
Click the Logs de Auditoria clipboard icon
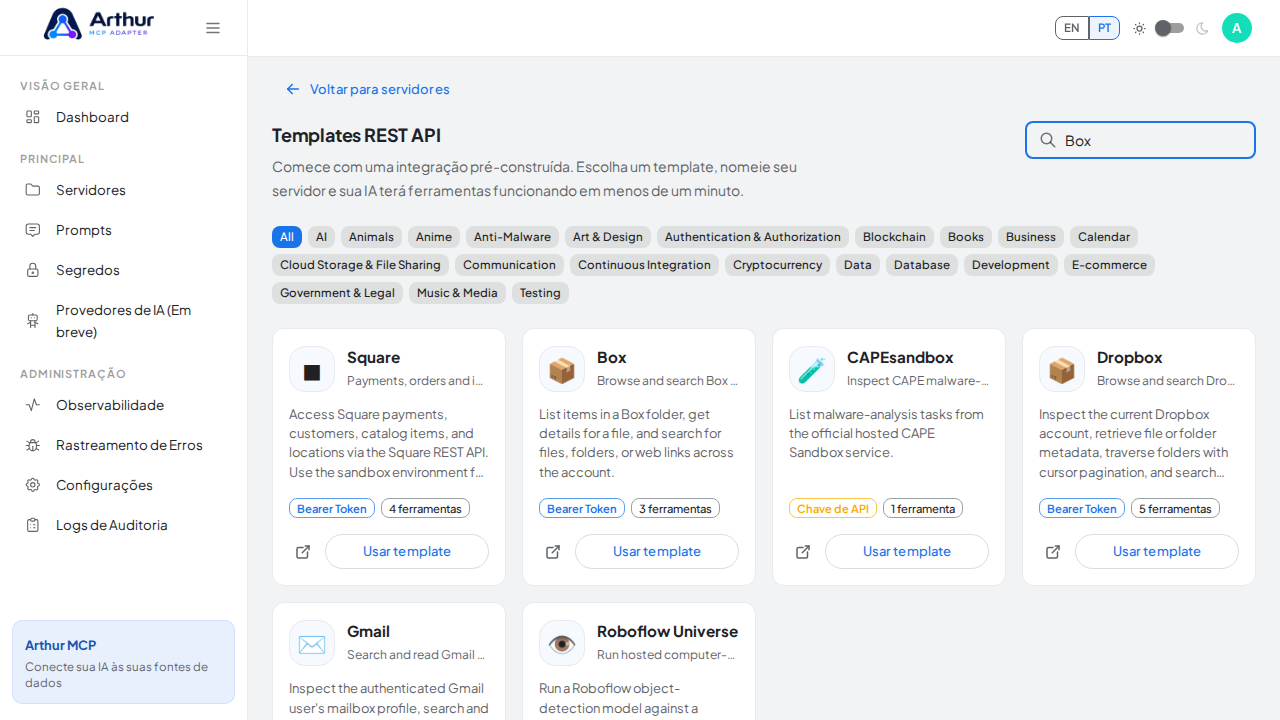(33, 525)
